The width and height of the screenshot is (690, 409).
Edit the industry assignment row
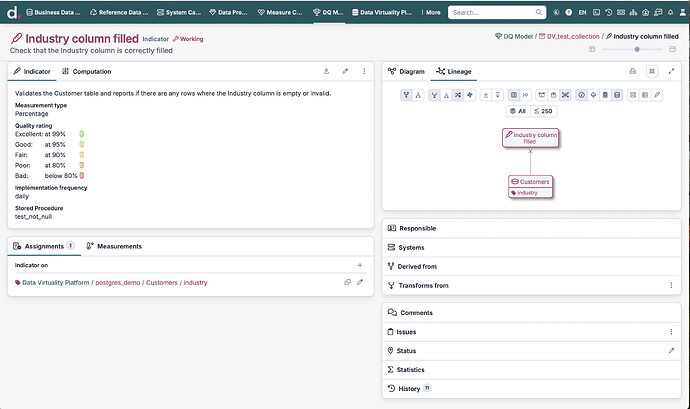tap(360, 282)
